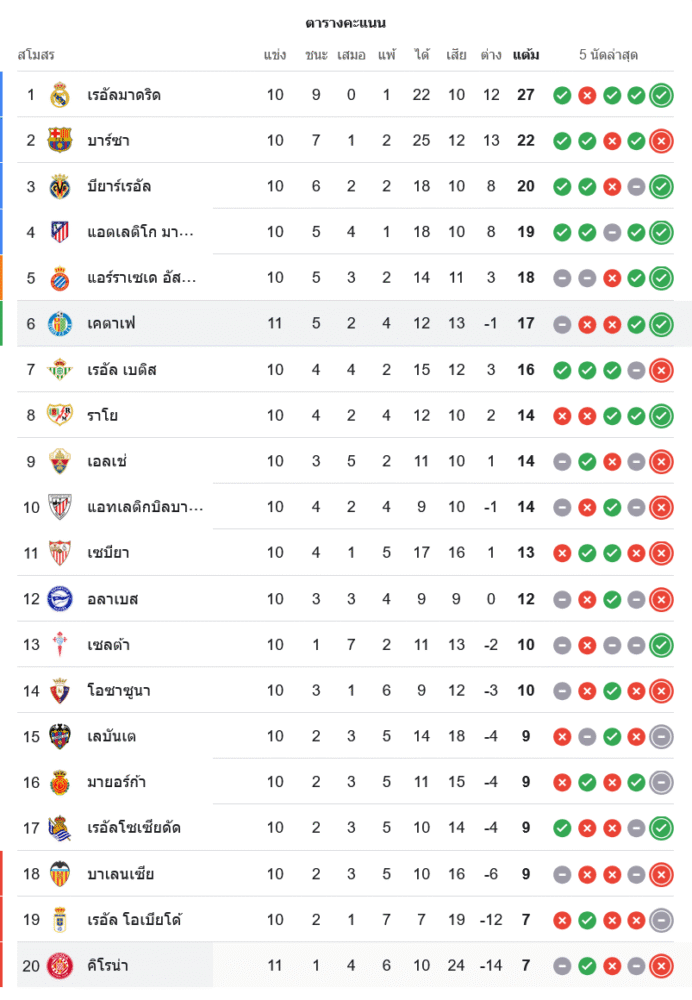
Task: Click Real Madrid's latest match win icon
Action: coord(660,96)
